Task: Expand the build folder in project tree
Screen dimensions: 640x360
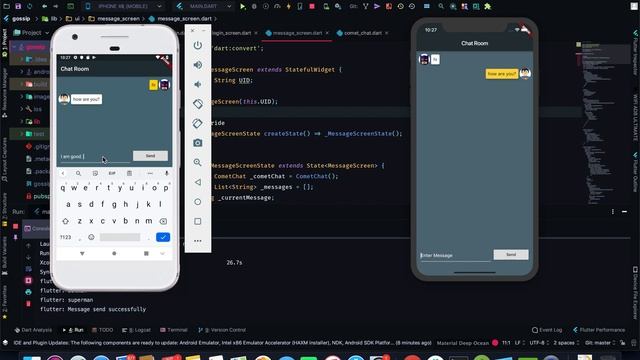Action: pos(22,84)
